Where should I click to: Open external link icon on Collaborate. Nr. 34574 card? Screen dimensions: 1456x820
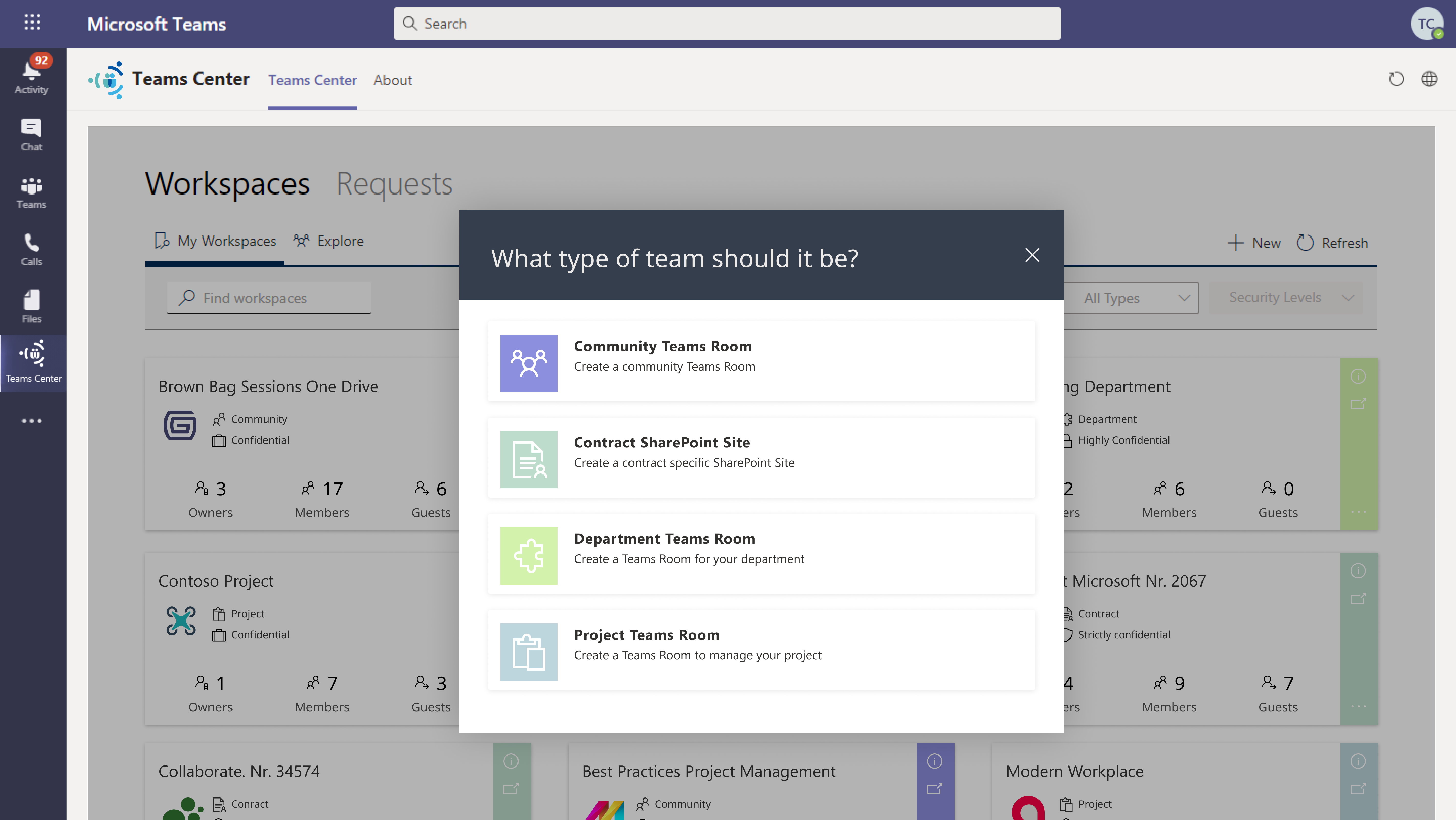511,789
